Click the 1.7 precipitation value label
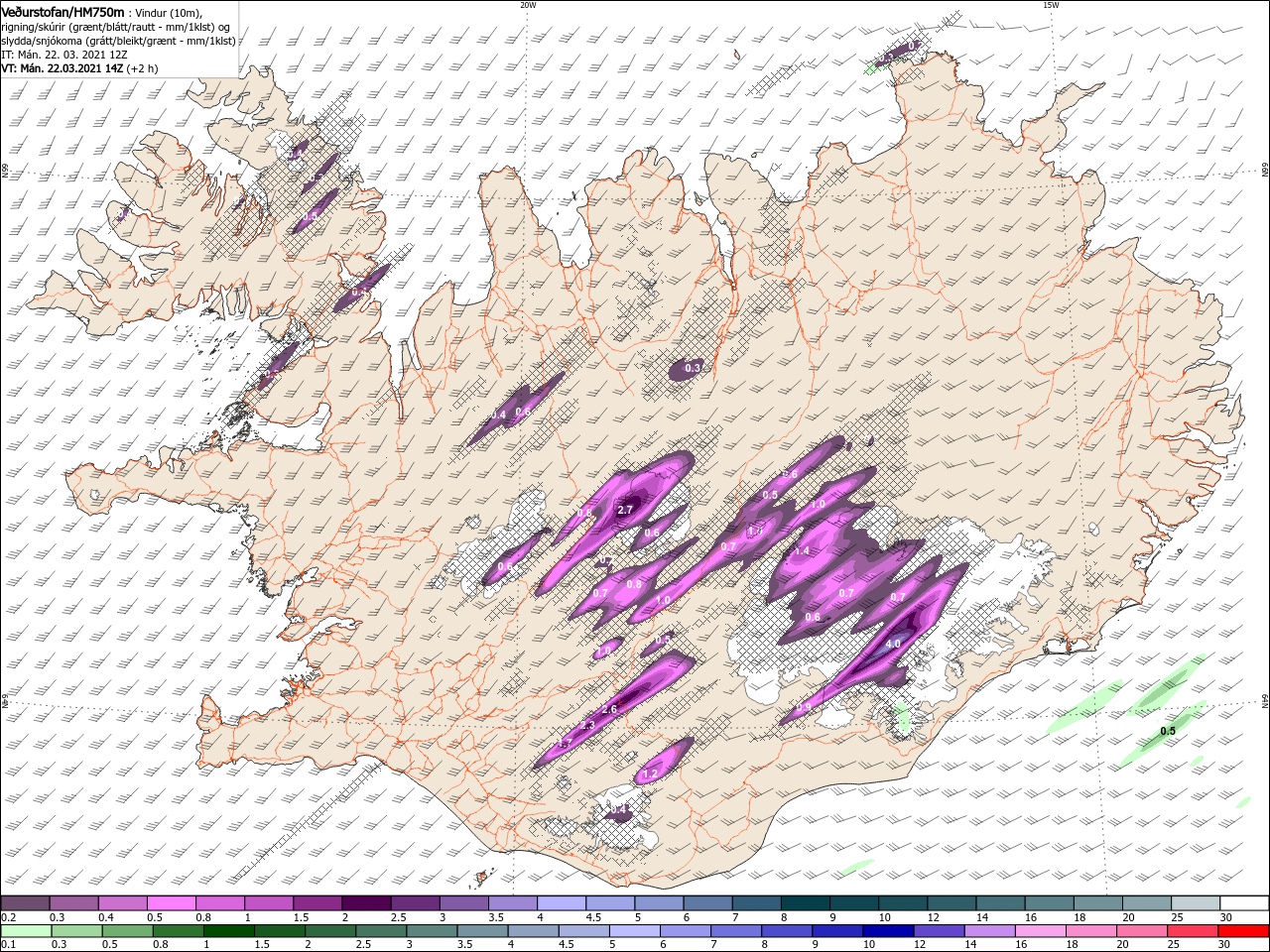The width and height of the screenshot is (1270, 952). click(566, 742)
